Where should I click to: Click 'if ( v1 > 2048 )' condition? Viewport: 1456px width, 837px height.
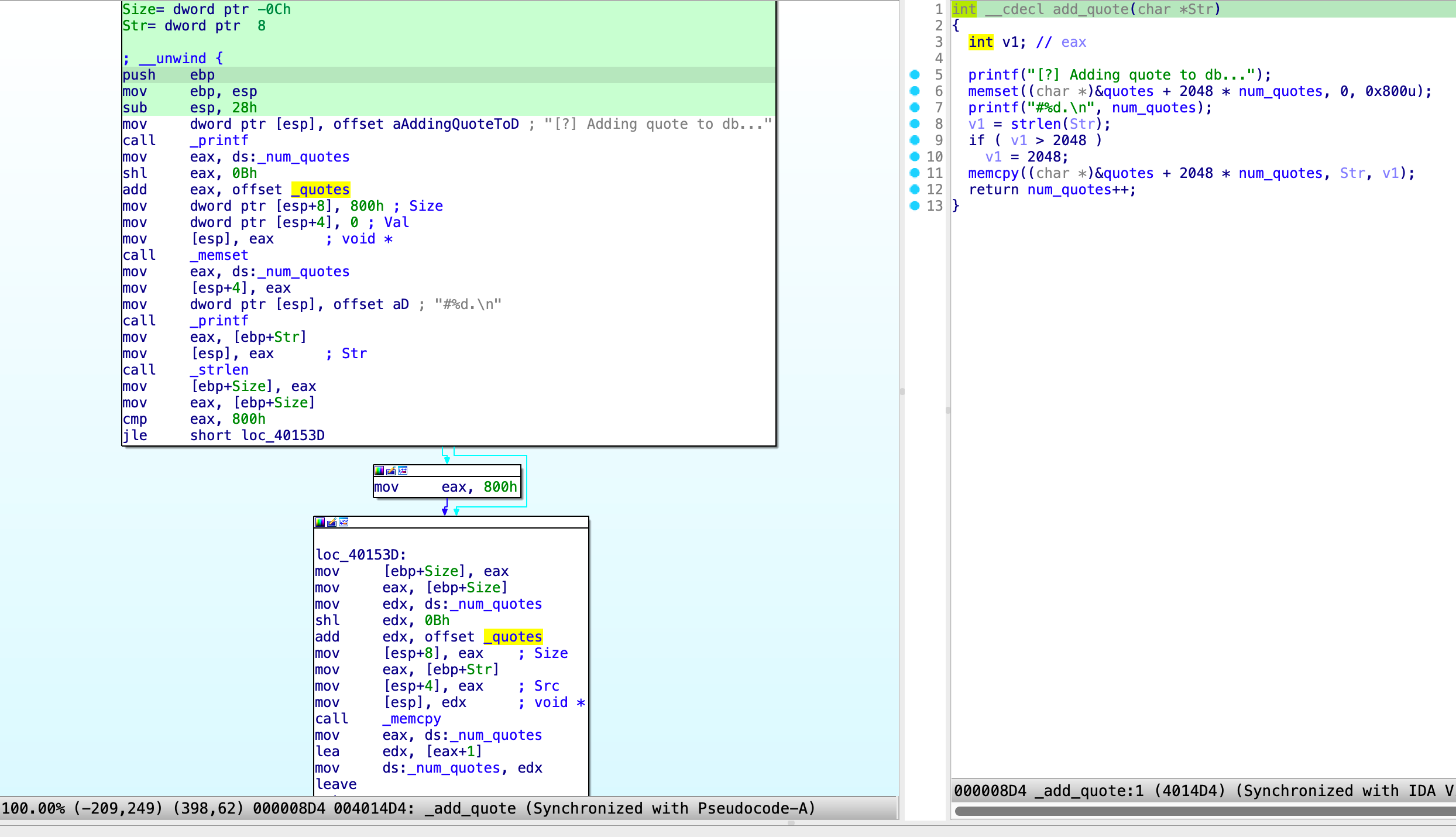pos(1036,140)
